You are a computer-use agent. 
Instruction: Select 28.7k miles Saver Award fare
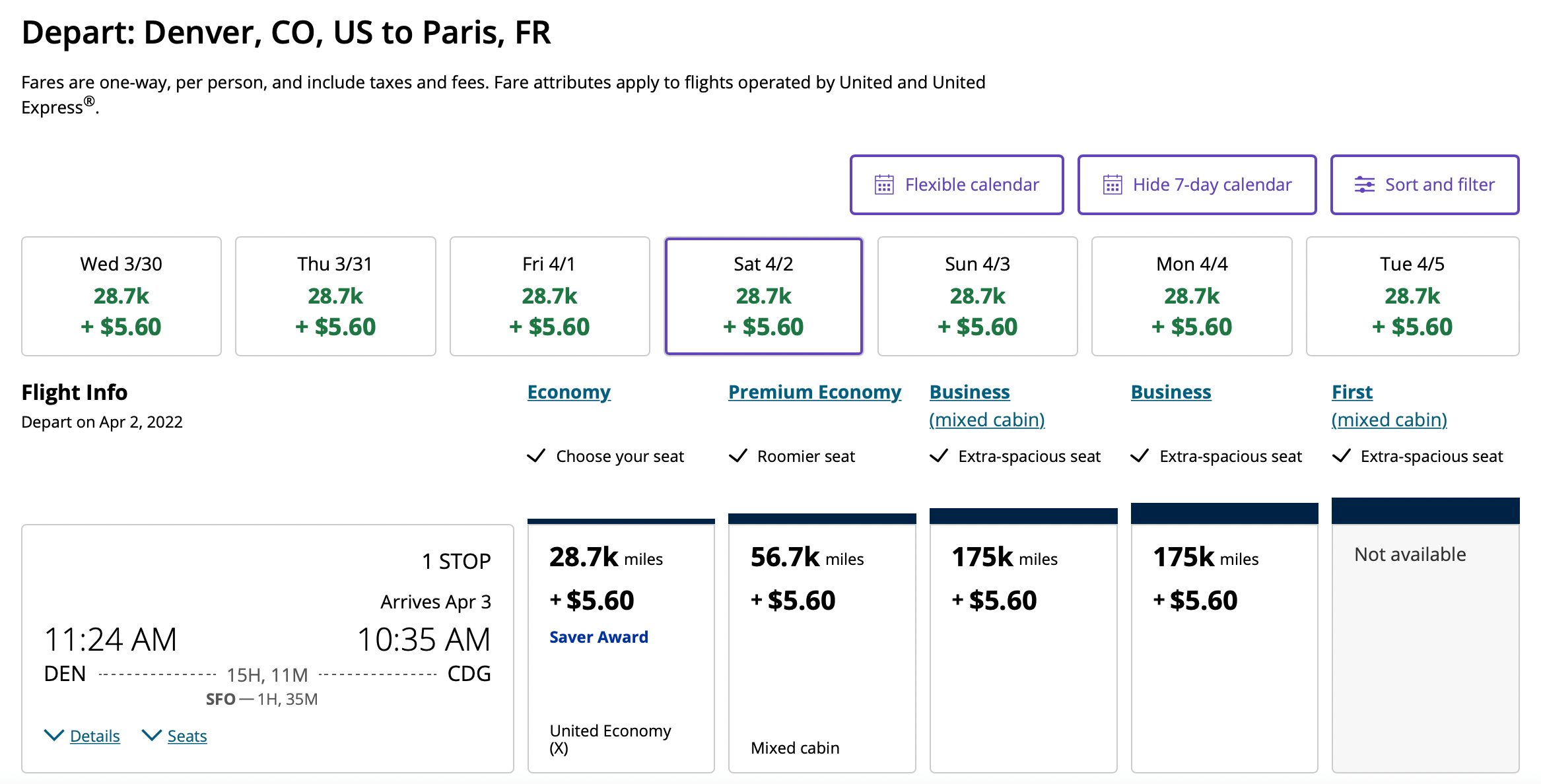tap(621, 646)
